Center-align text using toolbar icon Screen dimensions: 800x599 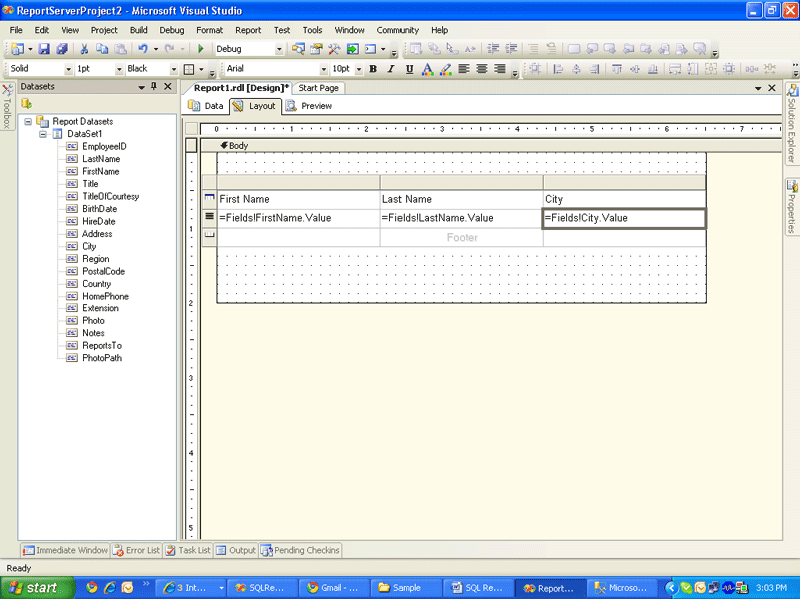482,69
